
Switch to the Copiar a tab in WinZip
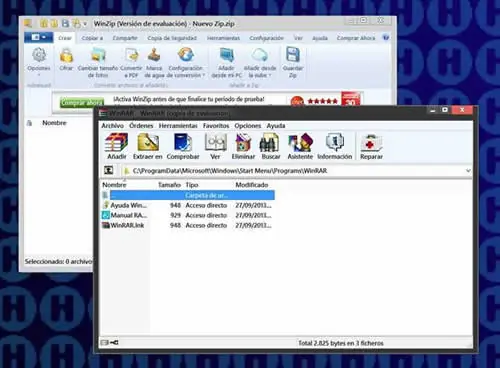pos(92,38)
